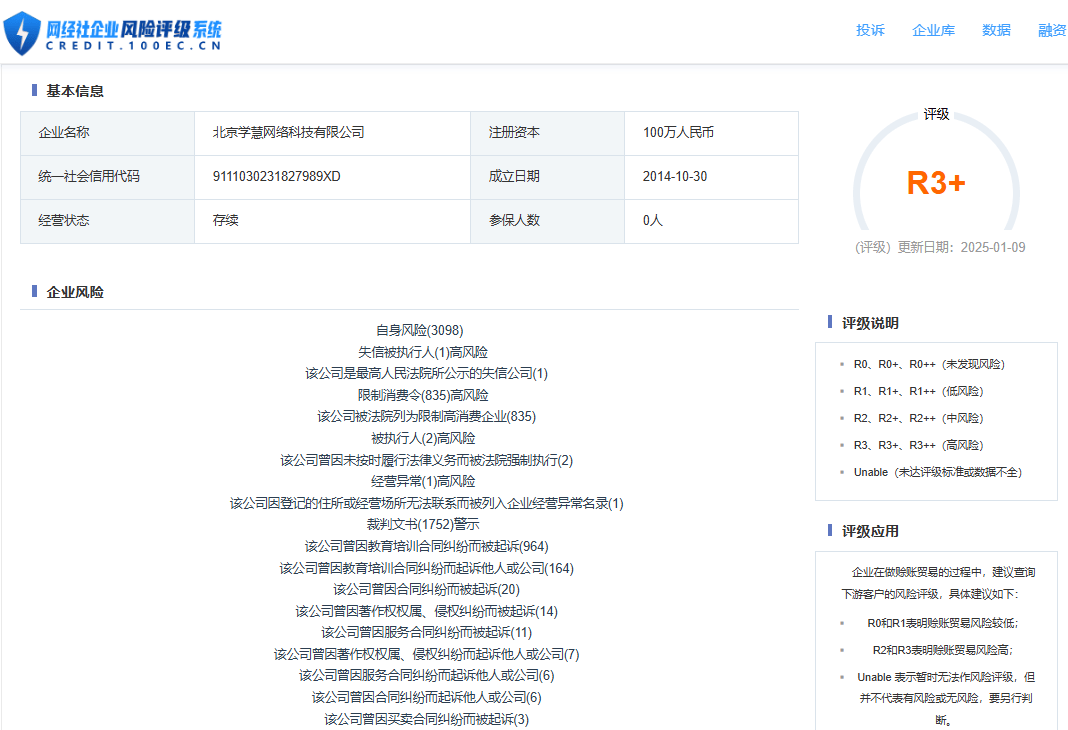
Task: Go to the 数据 section
Action: (x=996, y=30)
